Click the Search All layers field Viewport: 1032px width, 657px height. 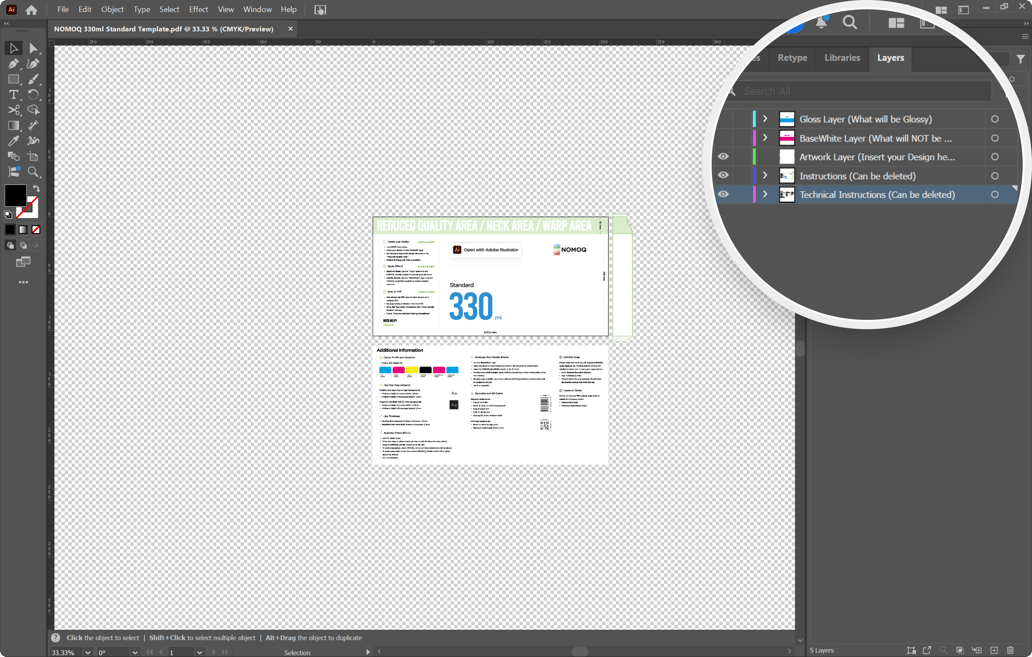(865, 91)
